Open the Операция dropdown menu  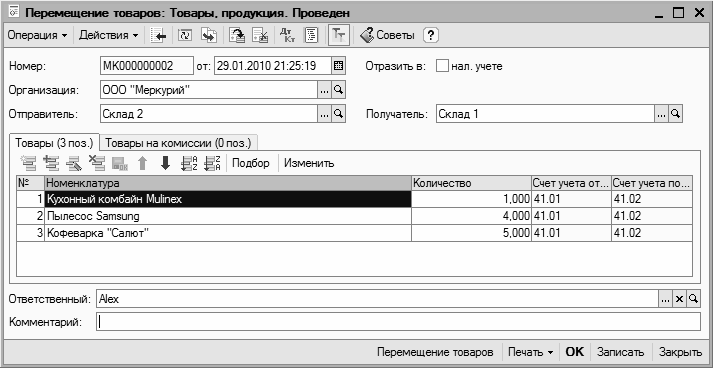click(x=37, y=35)
